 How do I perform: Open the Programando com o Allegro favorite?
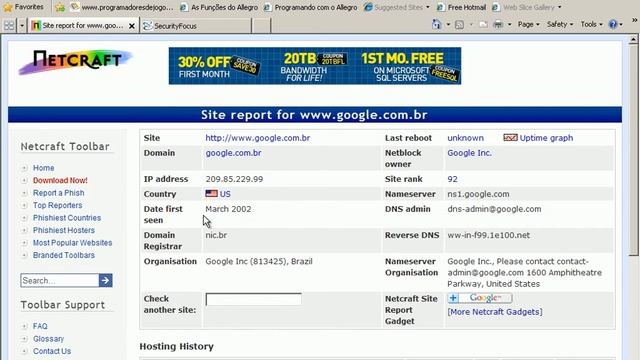(311, 7)
